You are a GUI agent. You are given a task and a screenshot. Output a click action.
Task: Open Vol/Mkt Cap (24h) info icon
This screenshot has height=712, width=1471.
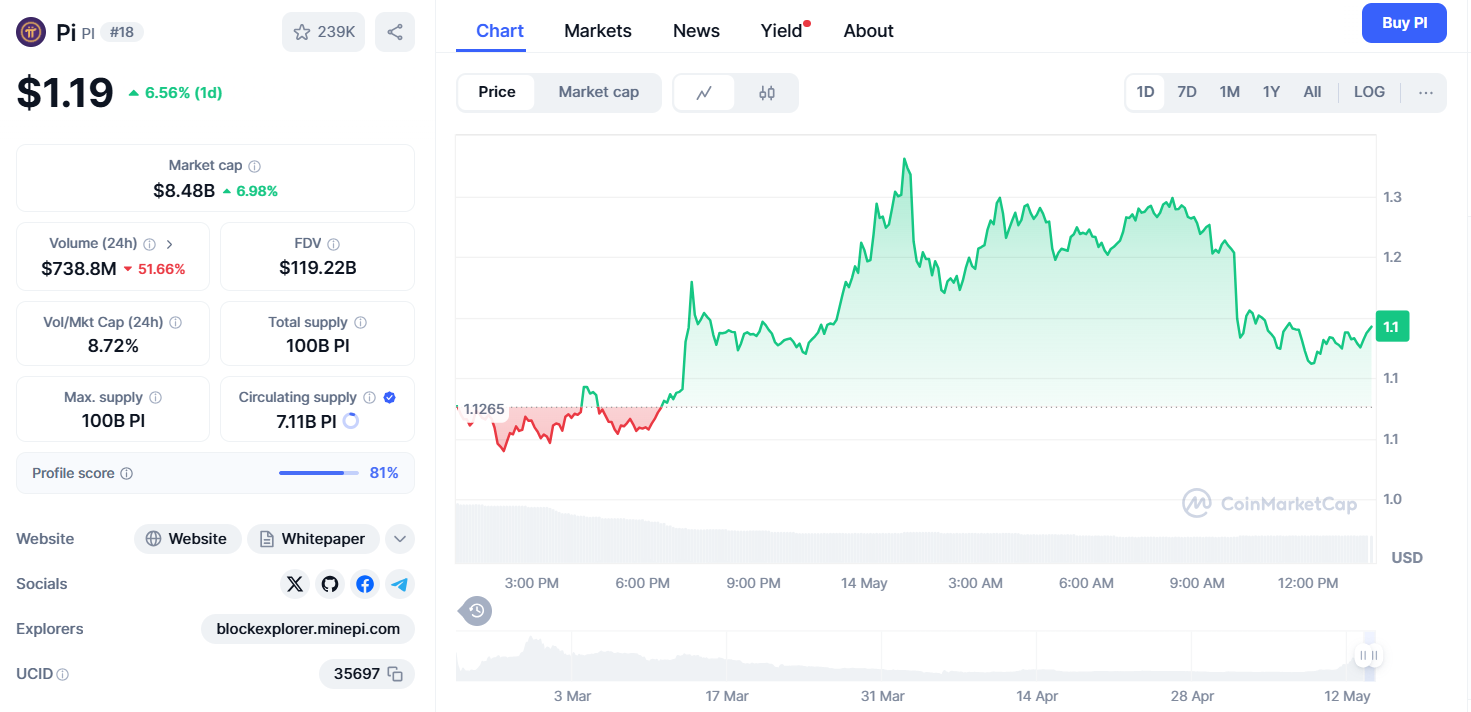[176, 323]
